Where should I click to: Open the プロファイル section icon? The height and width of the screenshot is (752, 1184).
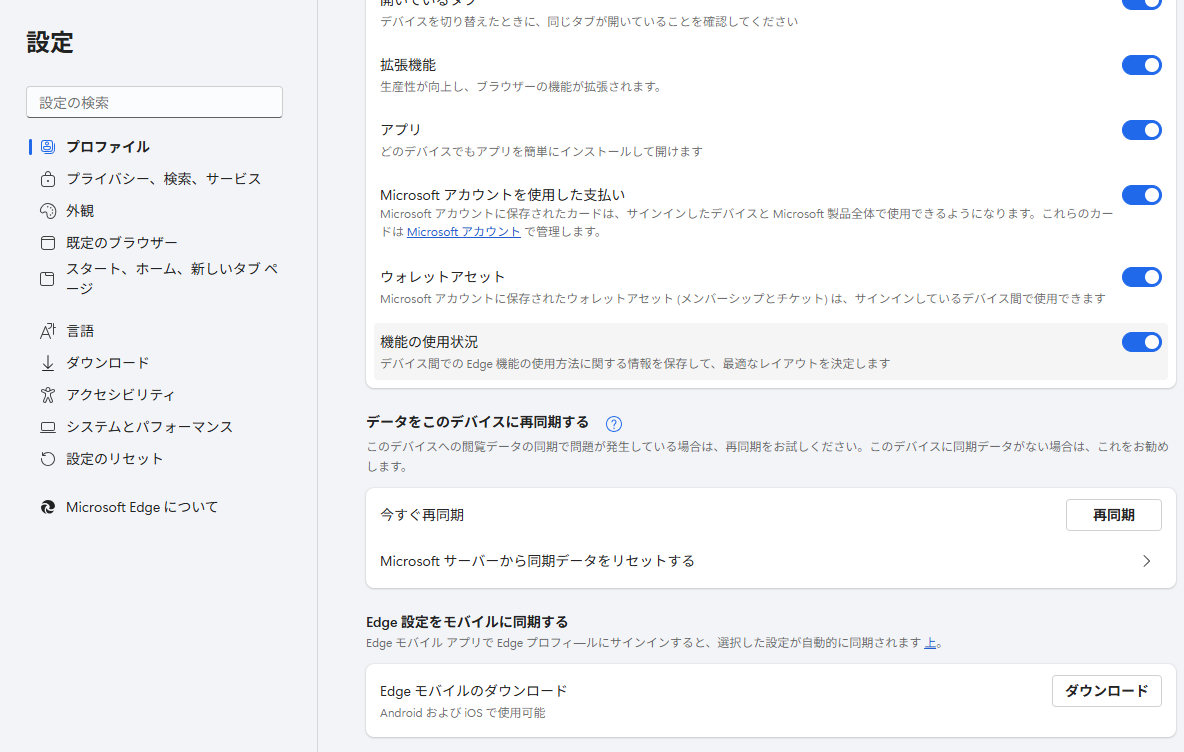coord(48,146)
